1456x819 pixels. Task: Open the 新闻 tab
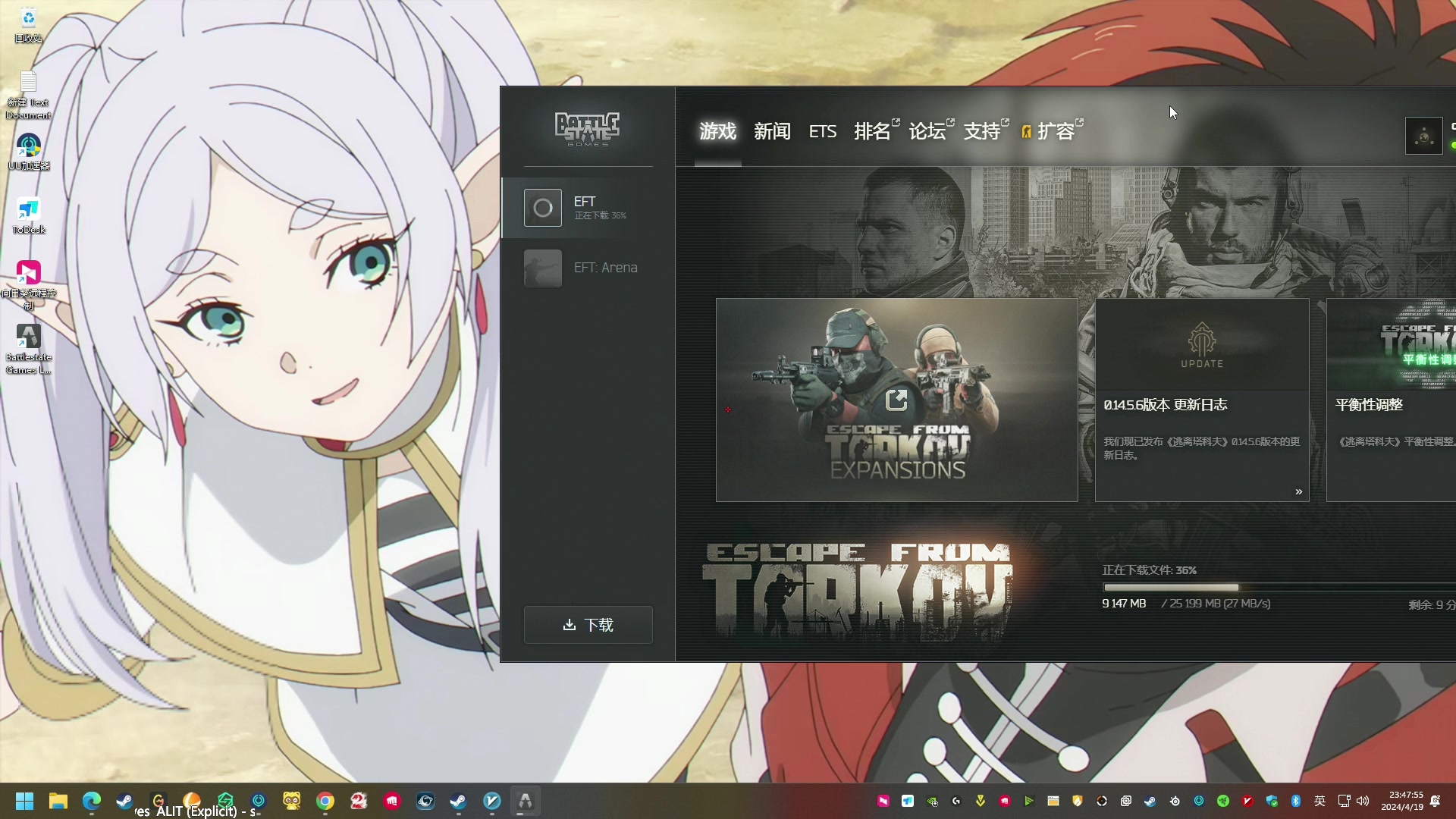click(772, 132)
